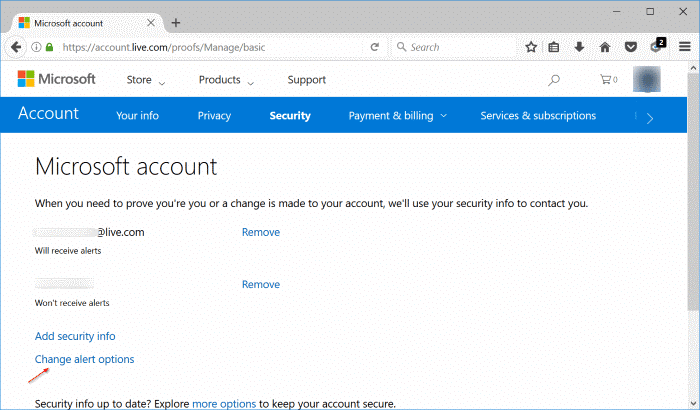Expand the Products dropdown menu
700x410 pixels.
(226, 80)
